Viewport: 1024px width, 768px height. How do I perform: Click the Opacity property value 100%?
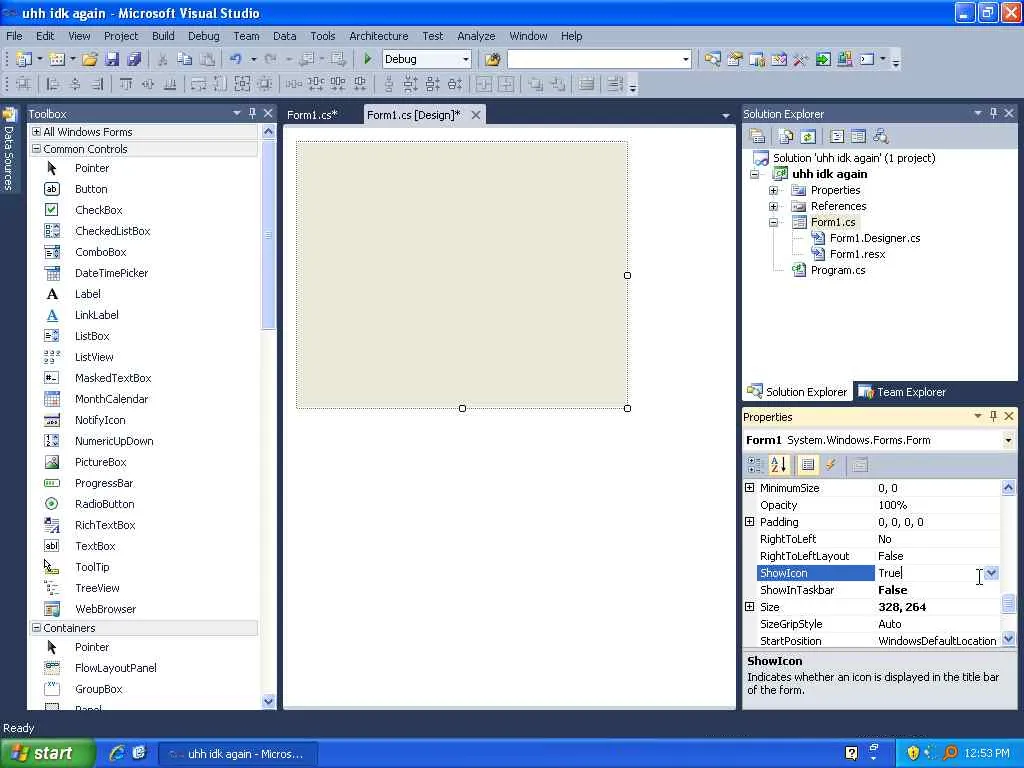pos(893,505)
